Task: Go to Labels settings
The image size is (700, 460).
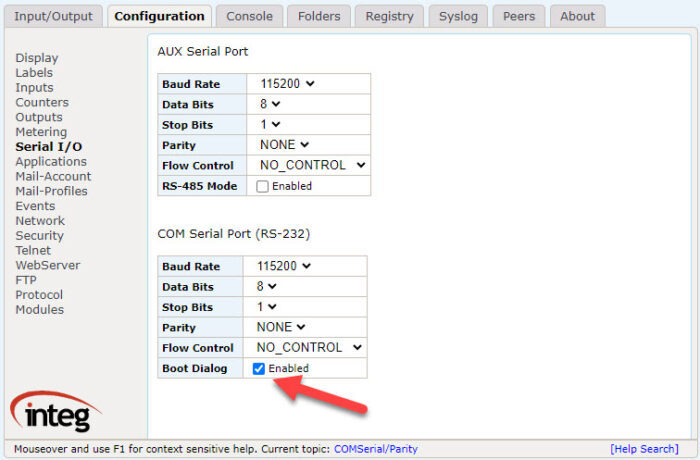Action: coord(34,73)
